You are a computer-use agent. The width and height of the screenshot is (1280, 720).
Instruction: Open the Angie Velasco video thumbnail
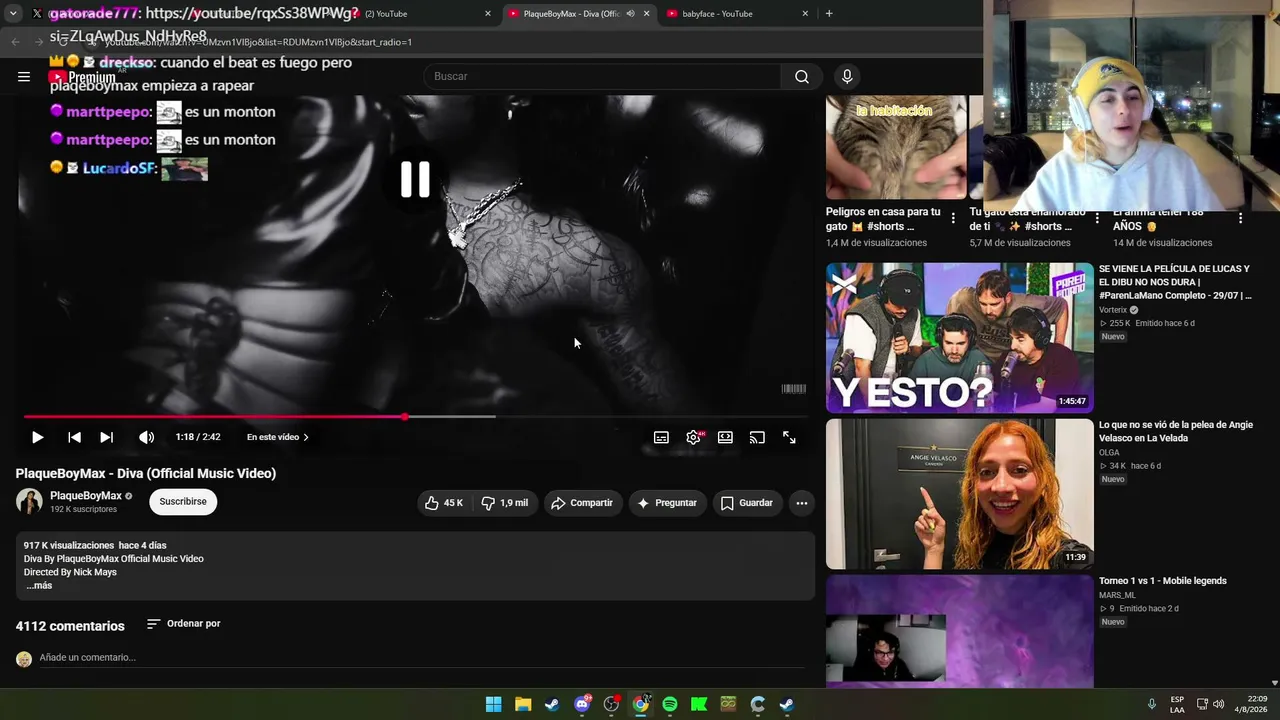pos(960,494)
